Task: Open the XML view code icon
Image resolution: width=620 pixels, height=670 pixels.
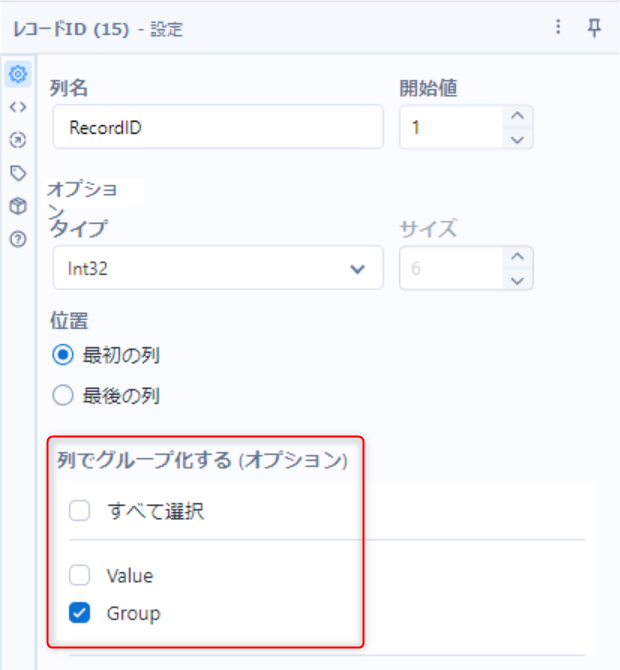Action: [18, 107]
